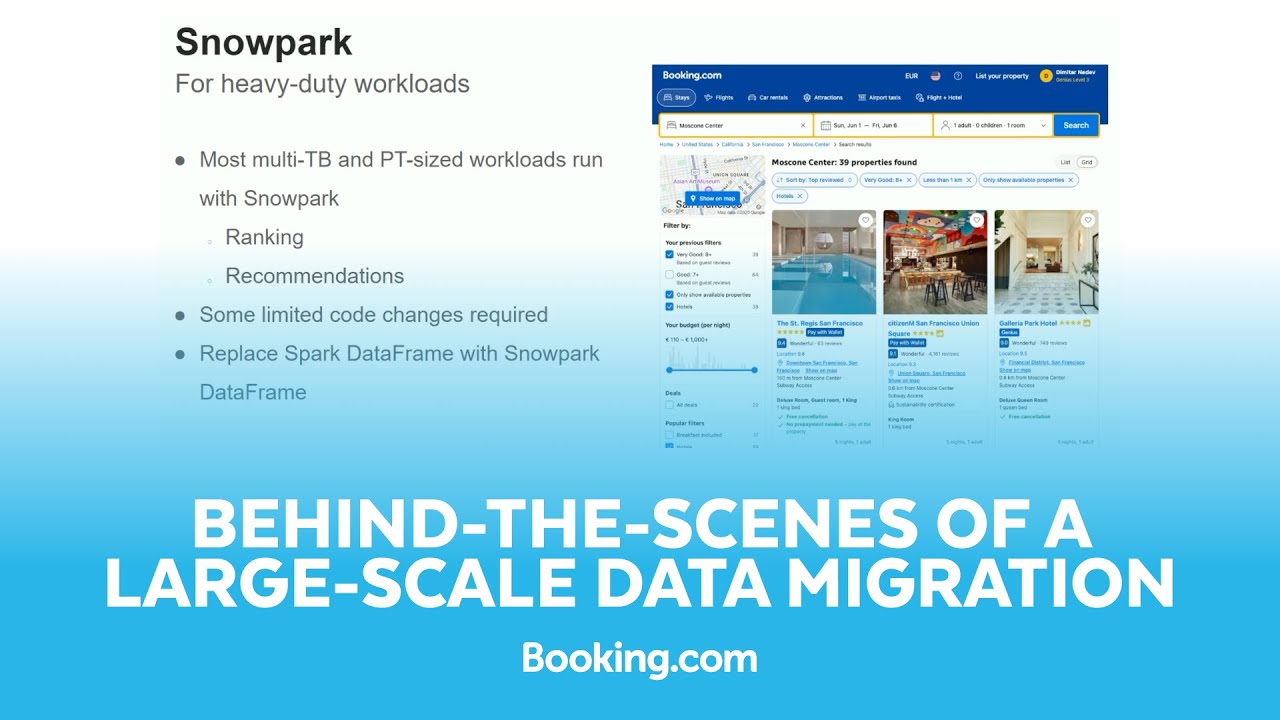This screenshot has height=720, width=1280.
Task: Open the Dimitar Nedev profile avatar
Action: click(1046, 76)
